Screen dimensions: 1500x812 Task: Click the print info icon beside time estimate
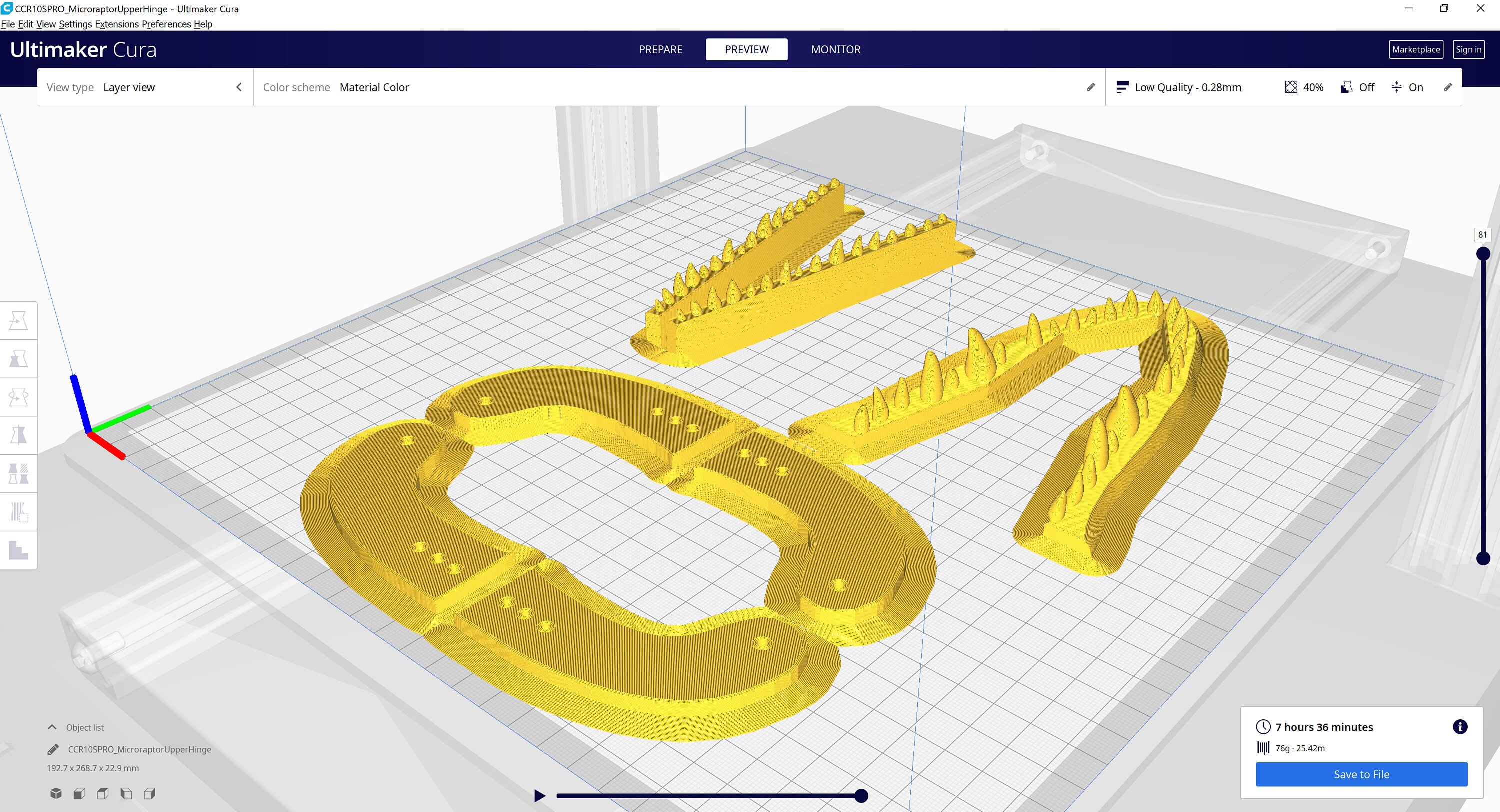point(1460,727)
